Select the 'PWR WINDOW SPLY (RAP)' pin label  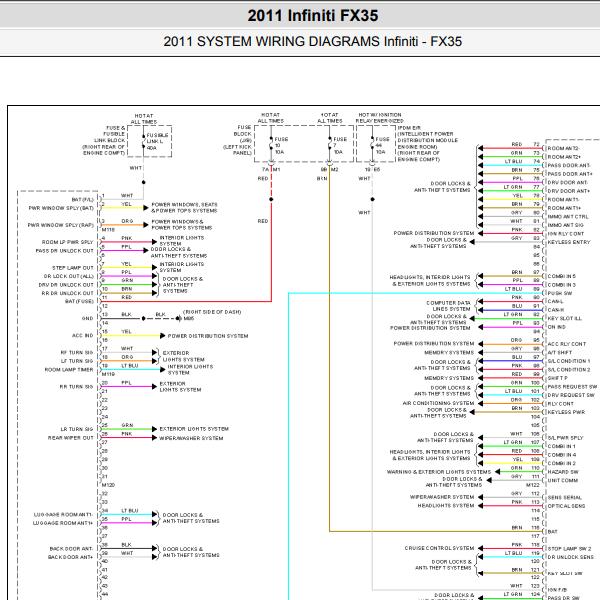(x=61, y=225)
